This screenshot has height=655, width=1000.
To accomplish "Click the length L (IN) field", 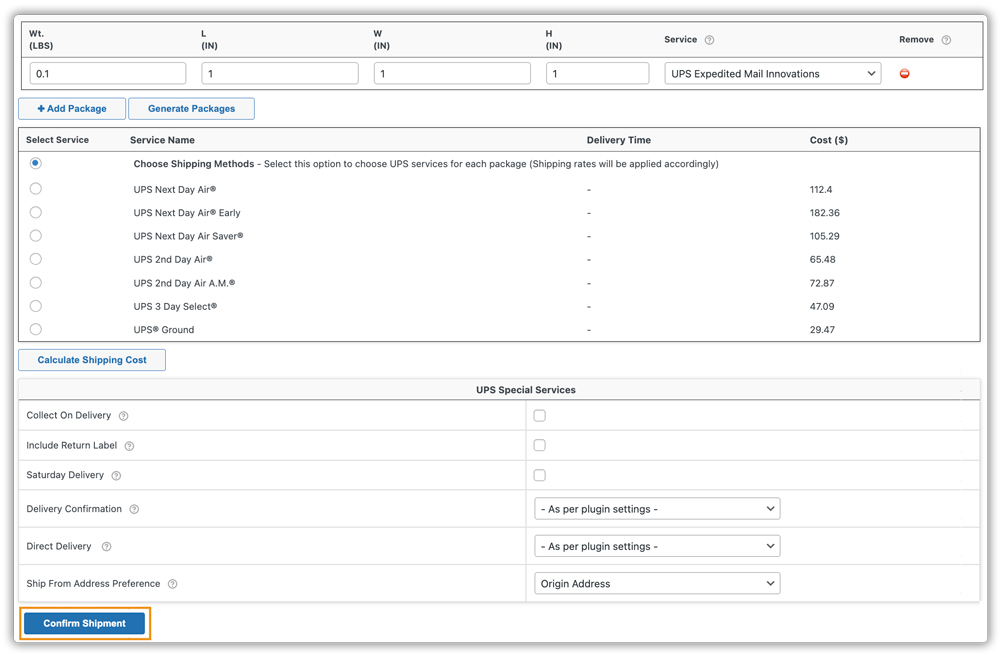I will click(280, 73).
